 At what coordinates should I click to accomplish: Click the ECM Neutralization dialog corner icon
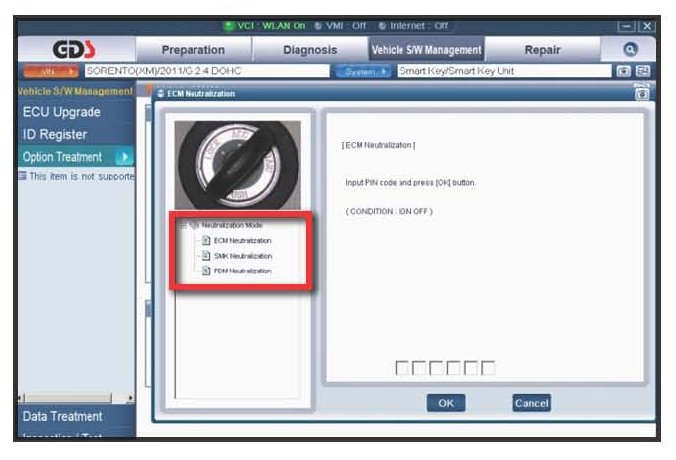(642, 93)
